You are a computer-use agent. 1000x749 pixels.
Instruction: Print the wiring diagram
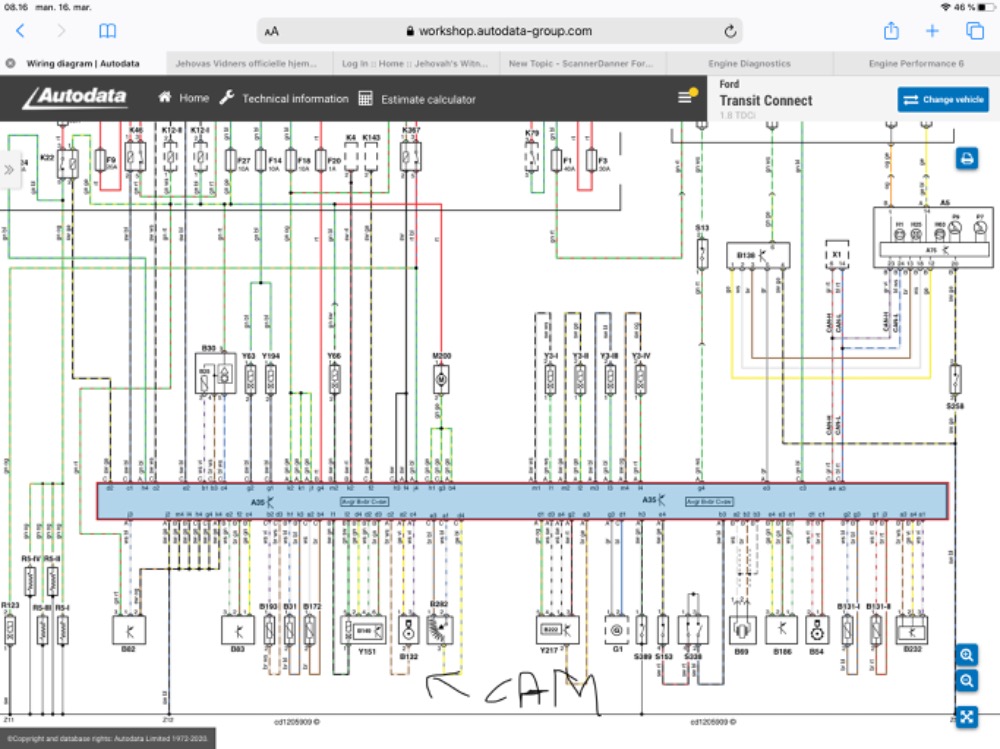click(967, 159)
